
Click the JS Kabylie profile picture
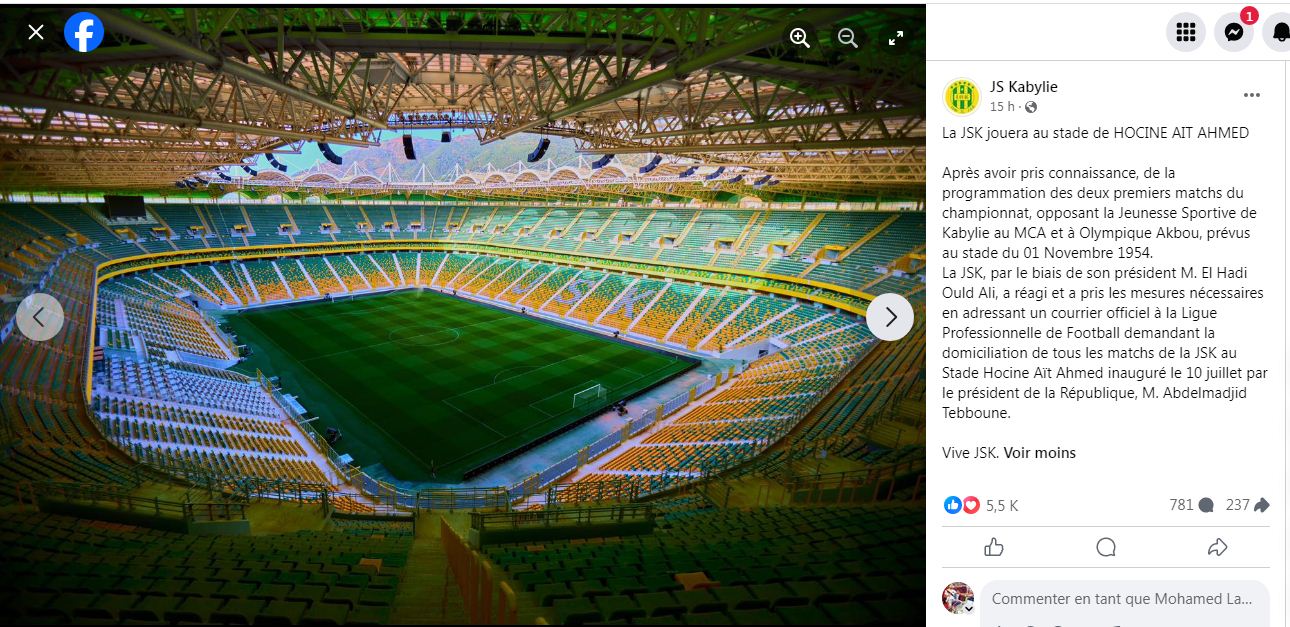[962, 96]
